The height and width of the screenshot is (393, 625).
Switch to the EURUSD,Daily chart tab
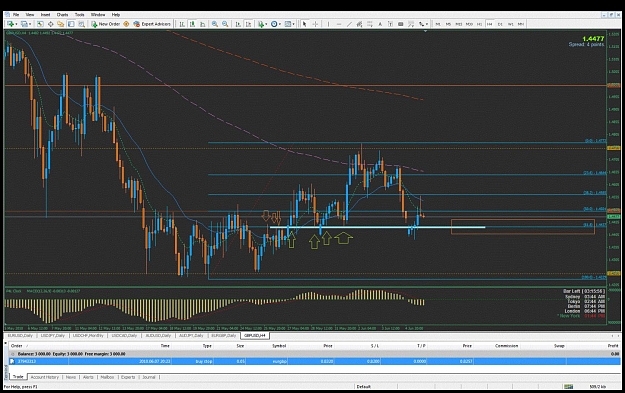(x=20, y=336)
